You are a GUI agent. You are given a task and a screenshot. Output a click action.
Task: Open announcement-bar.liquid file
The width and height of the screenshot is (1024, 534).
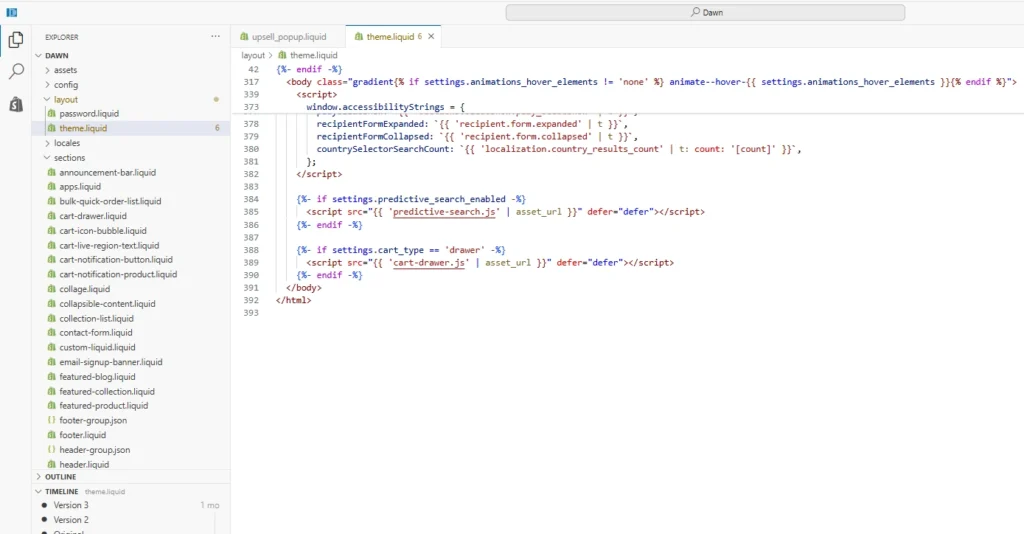(107, 172)
